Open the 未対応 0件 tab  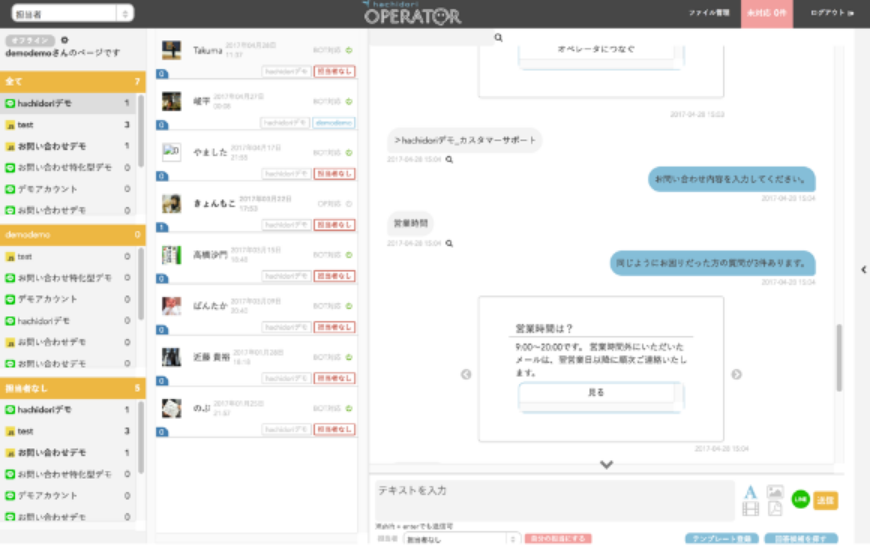pyautogui.click(x=766, y=13)
